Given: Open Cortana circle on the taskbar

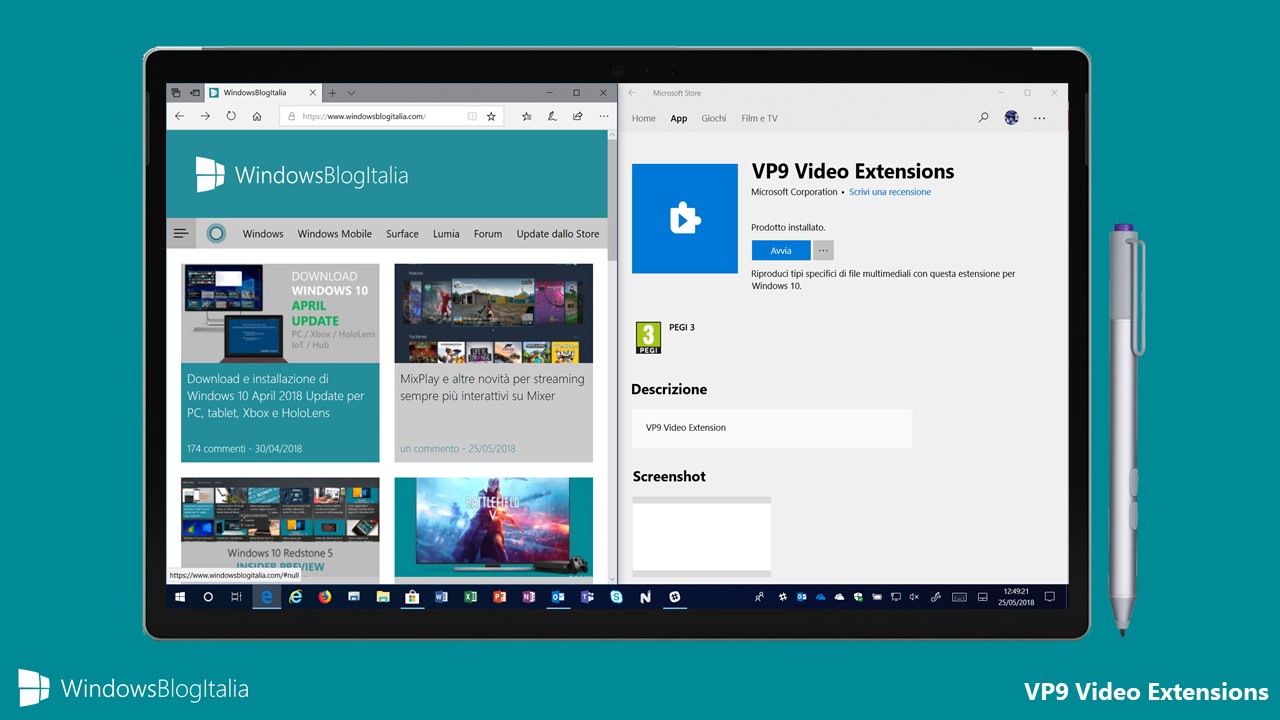Looking at the screenshot, I should click(x=208, y=597).
